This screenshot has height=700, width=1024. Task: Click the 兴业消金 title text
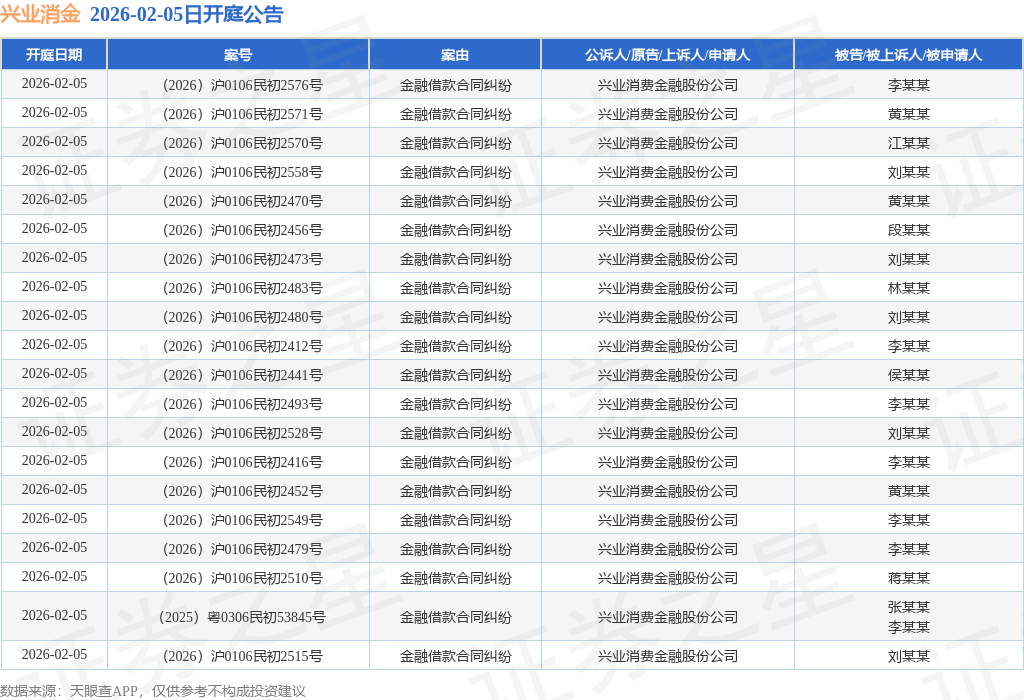[x=40, y=14]
